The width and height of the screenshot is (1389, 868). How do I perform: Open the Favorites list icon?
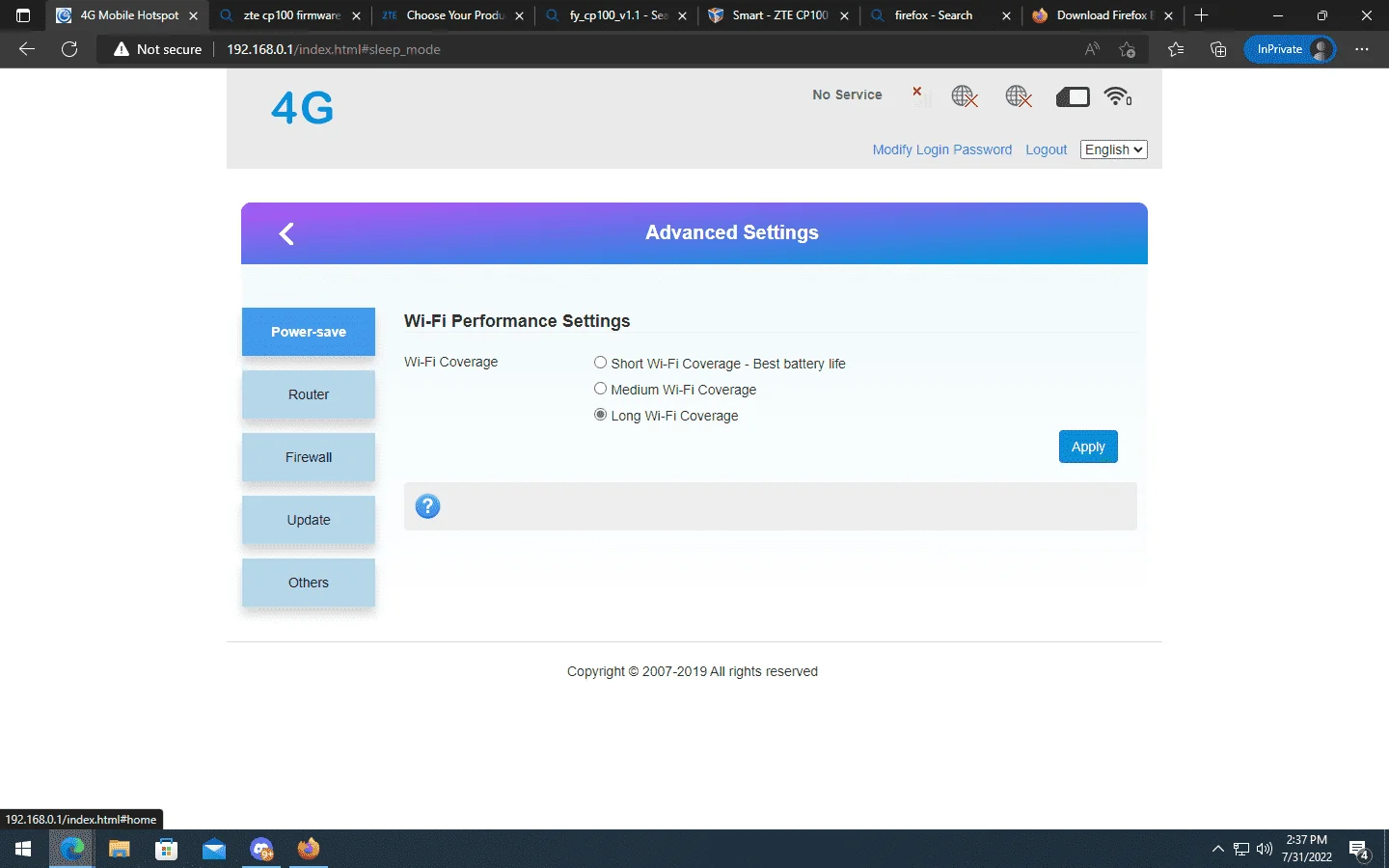tap(1176, 49)
